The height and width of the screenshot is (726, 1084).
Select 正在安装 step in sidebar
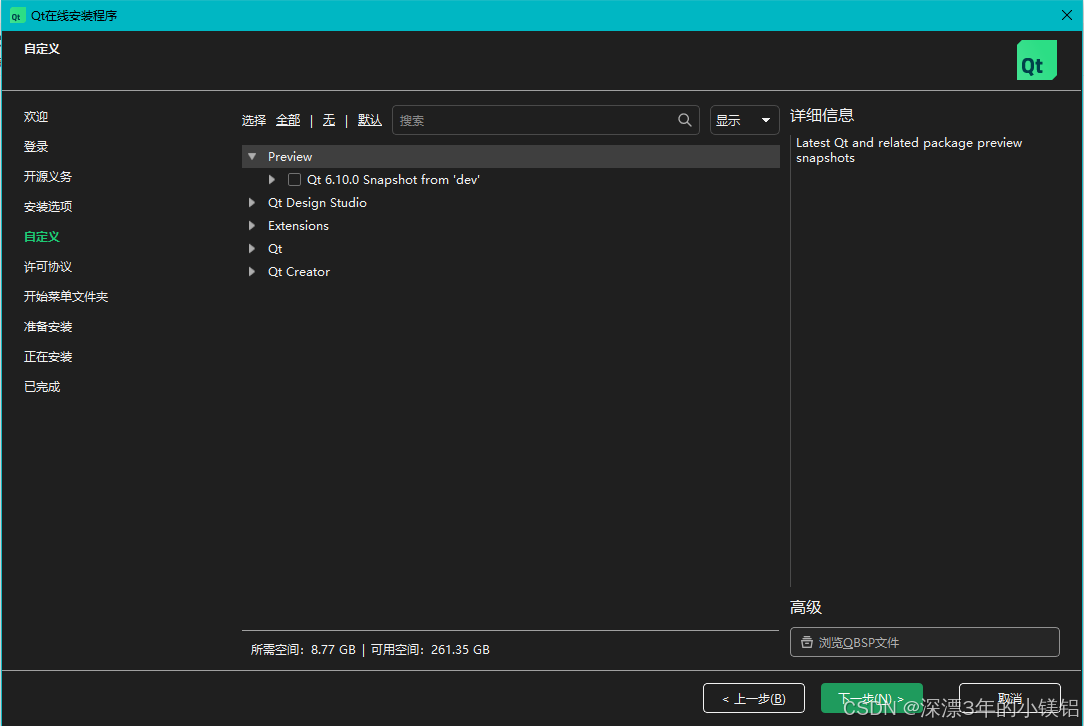coord(48,357)
